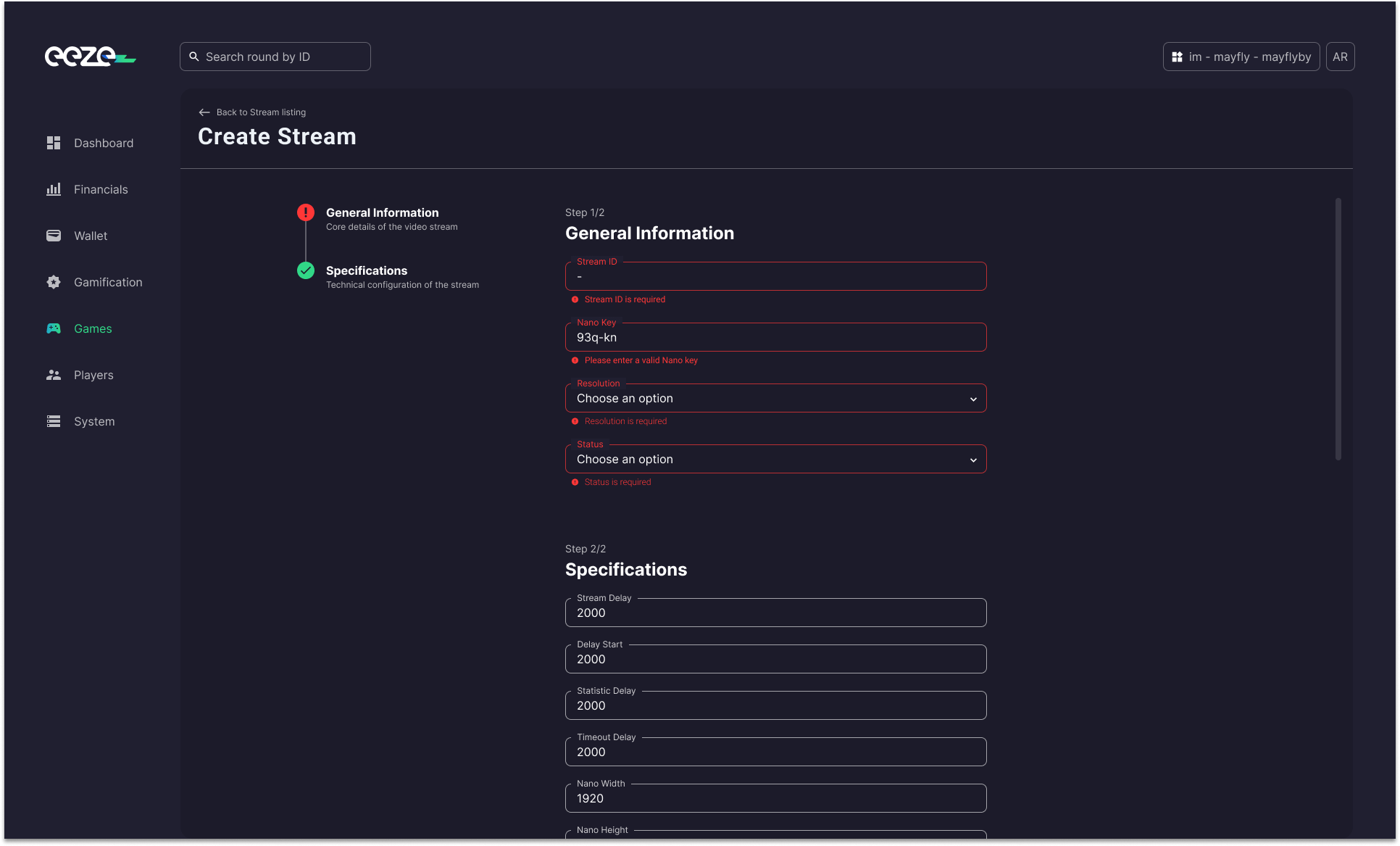This screenshot has height=846, width=1400.
Task: Click the Games controller icon
Action: (x=54, y=328)
